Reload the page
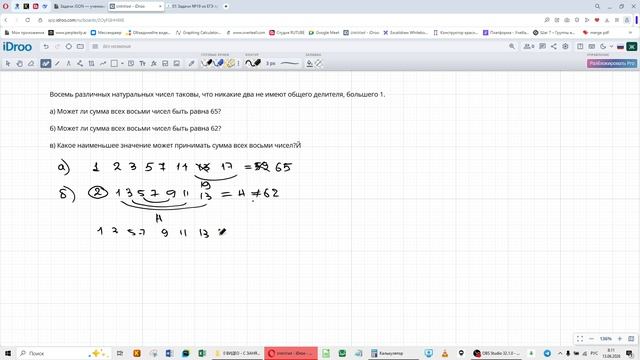The width and height of the screenshot is (640, 360). 27,20
